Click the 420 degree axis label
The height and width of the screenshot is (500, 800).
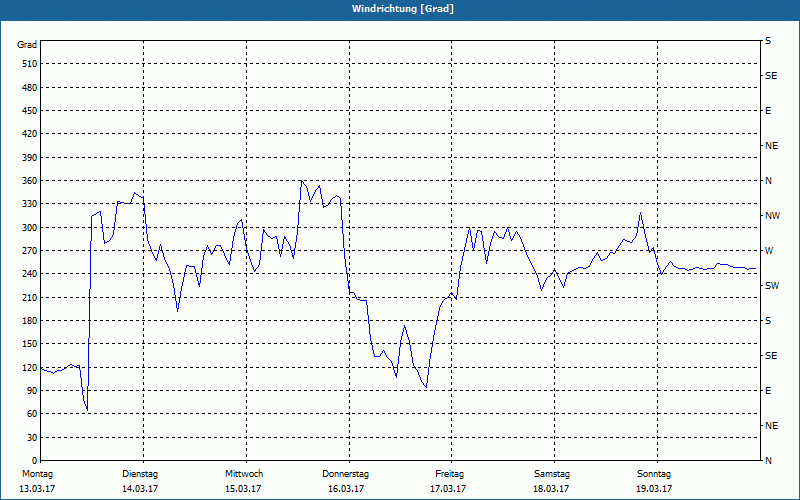[x=30, y=134]
